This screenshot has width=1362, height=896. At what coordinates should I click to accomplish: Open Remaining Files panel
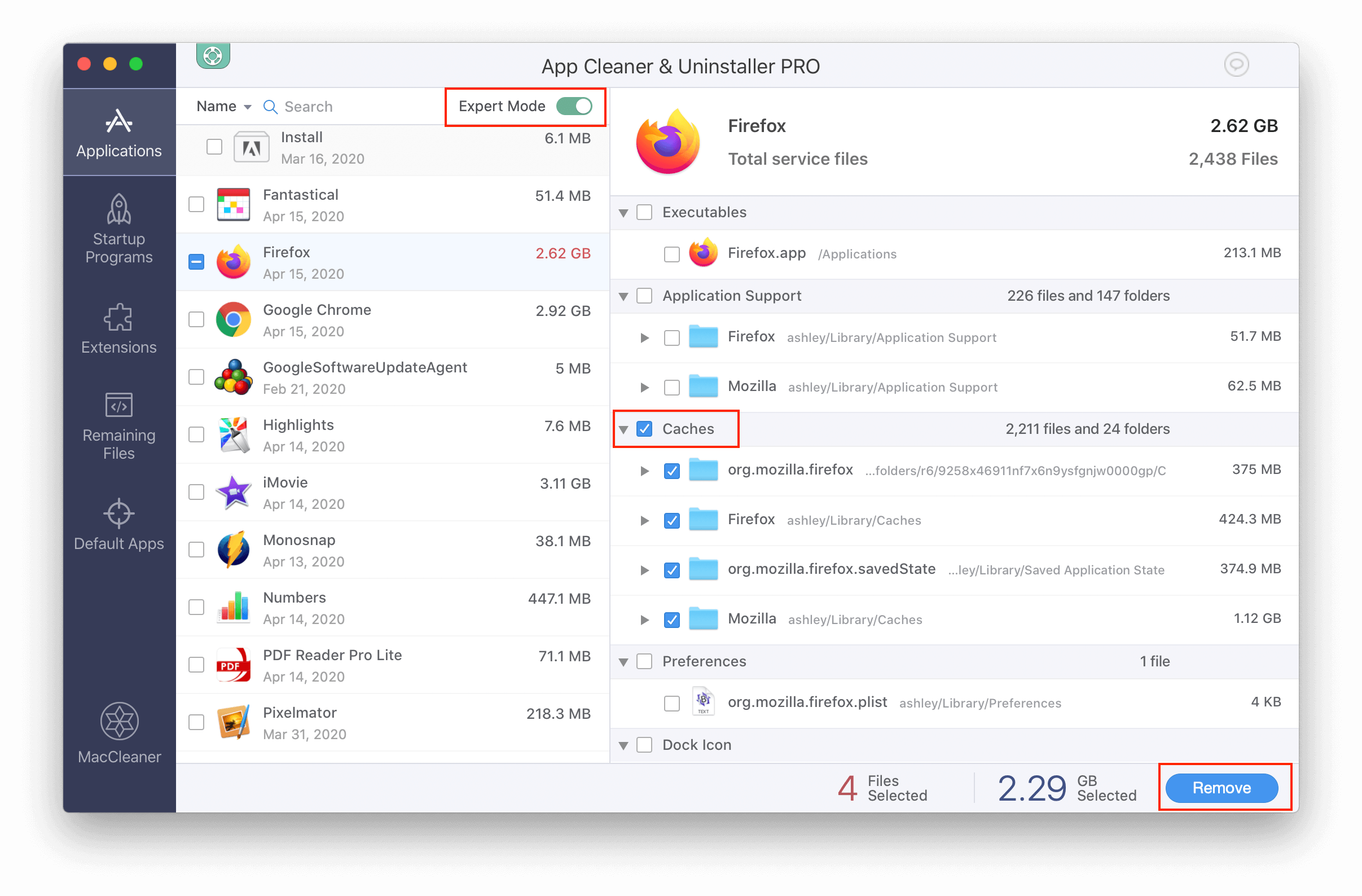point(117,425)
